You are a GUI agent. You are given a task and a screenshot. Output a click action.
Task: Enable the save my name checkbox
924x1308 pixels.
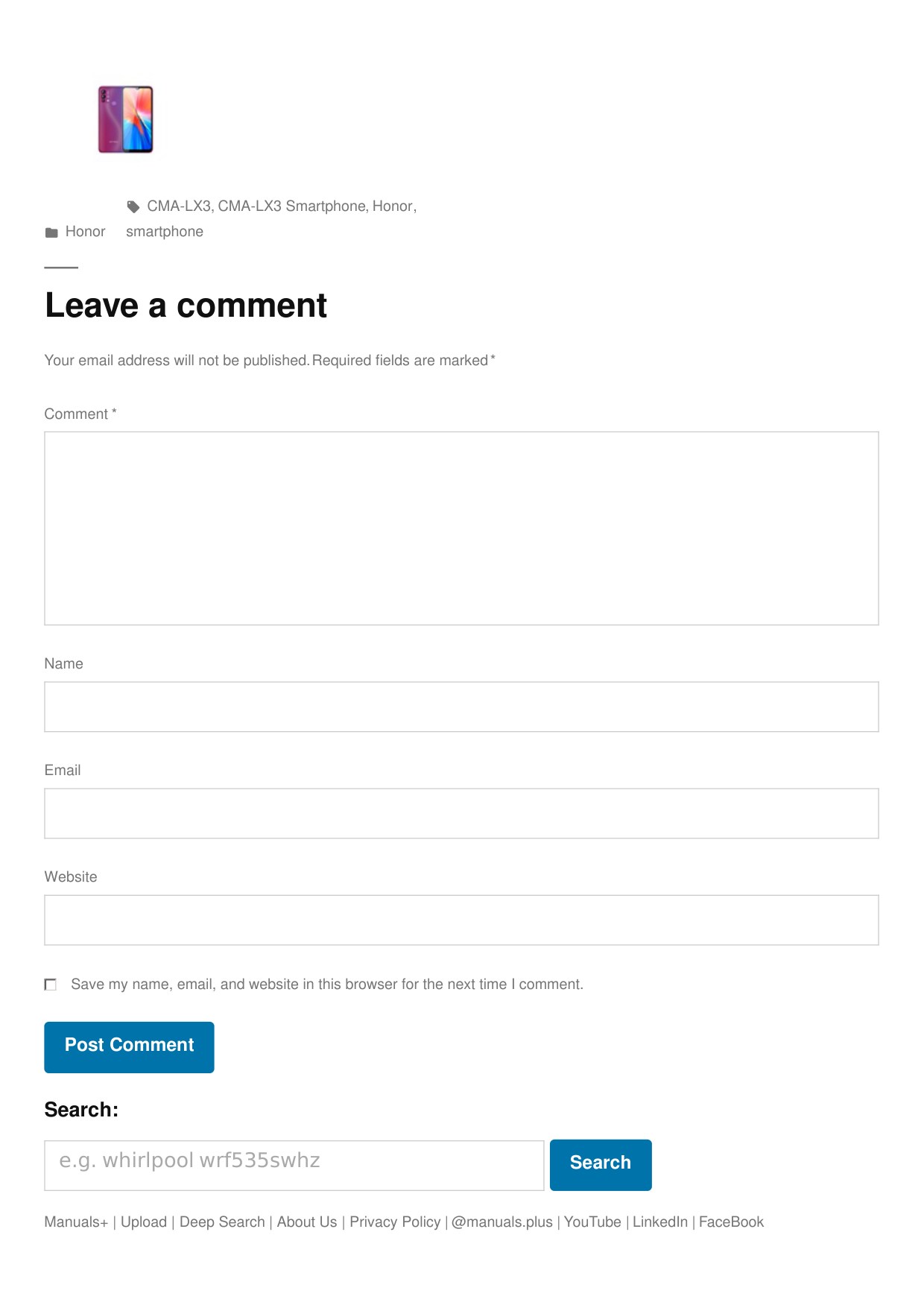pyautogui.click(x=51, y=985)
